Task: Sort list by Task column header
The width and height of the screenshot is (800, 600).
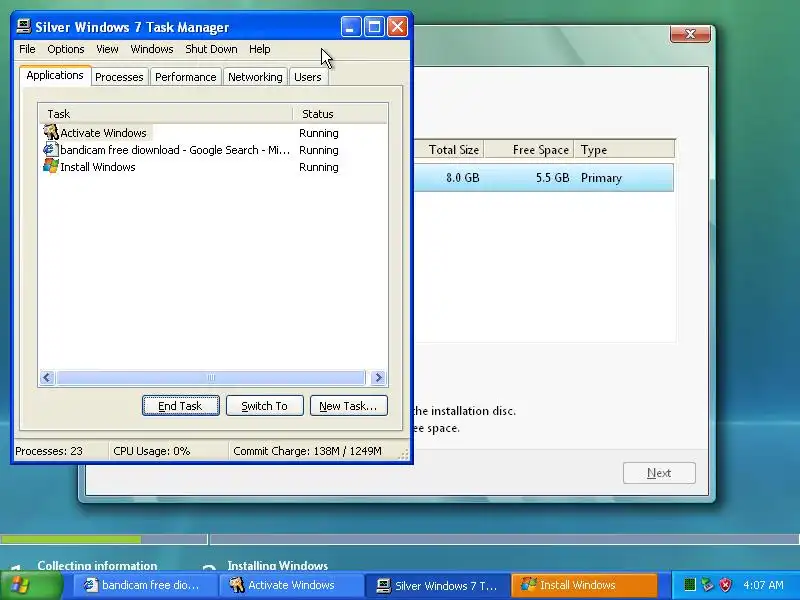Action: (165, 114)
